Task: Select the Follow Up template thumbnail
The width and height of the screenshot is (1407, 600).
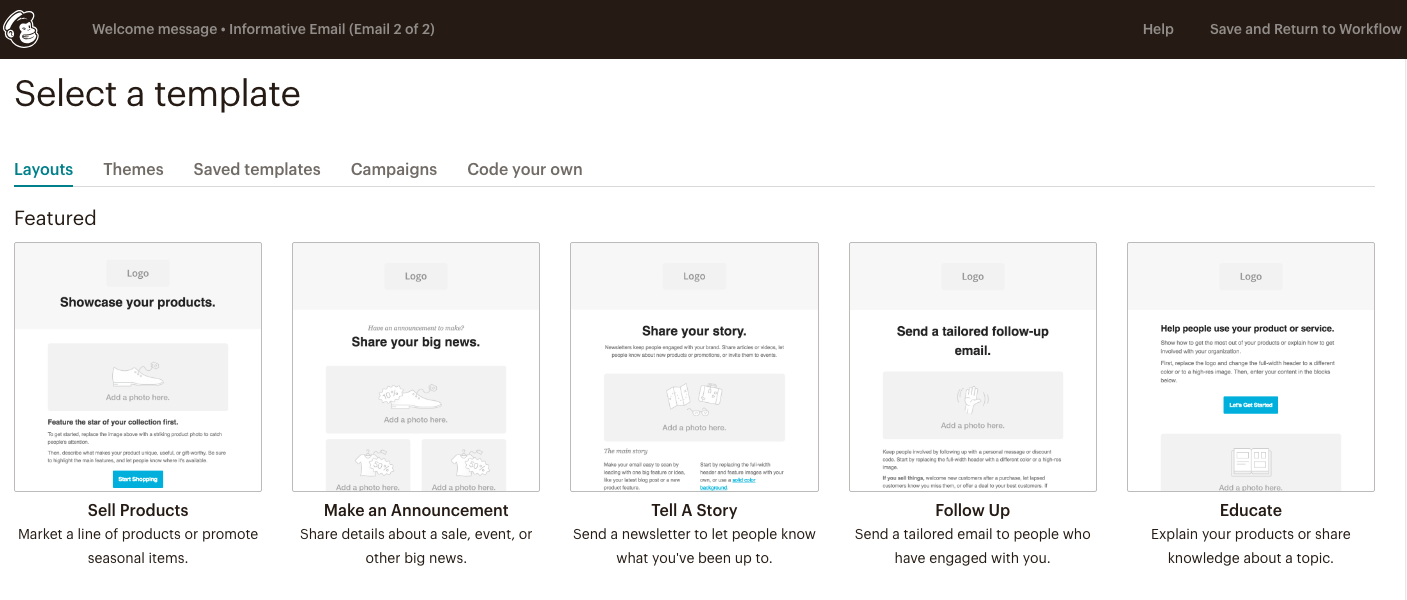Action: pyautogui.click(x=972, y=366)
